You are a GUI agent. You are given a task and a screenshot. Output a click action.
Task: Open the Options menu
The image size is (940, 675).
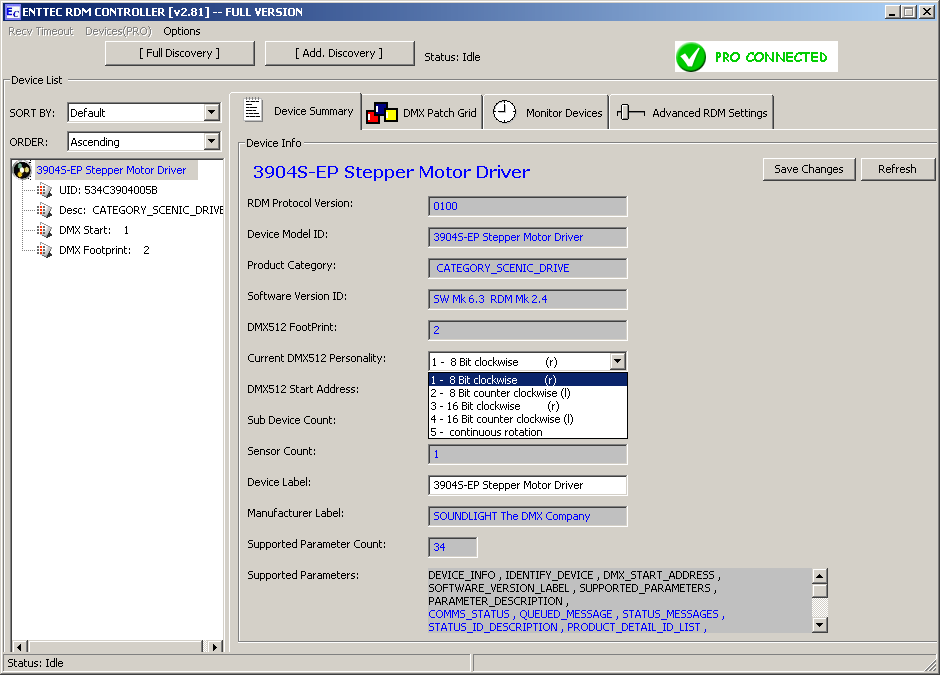pos(182,31)
